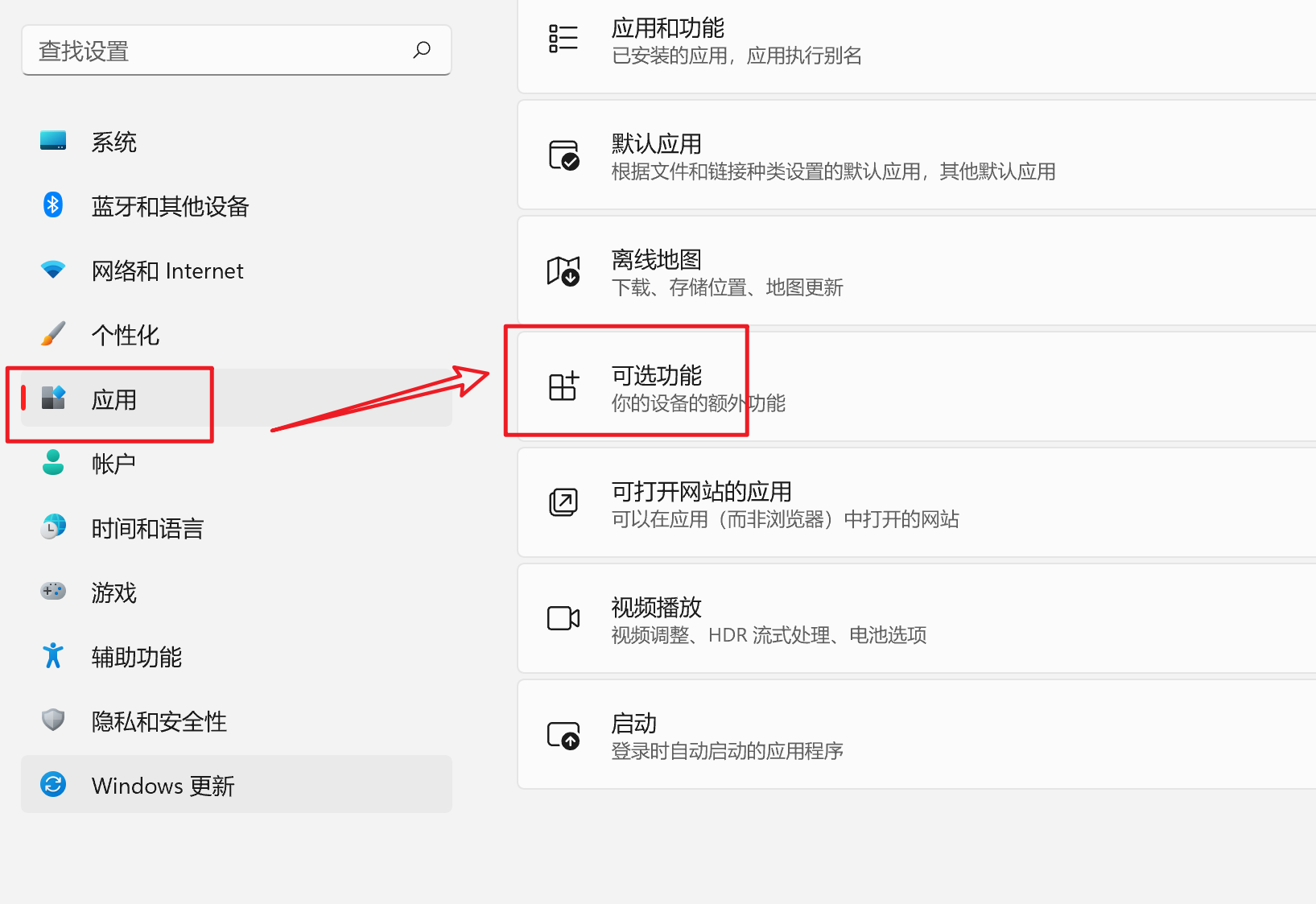The image size is (1316, 904).
Task: Click description 已安装的应用，应用执行别名
Action: (x=736, y=56)
